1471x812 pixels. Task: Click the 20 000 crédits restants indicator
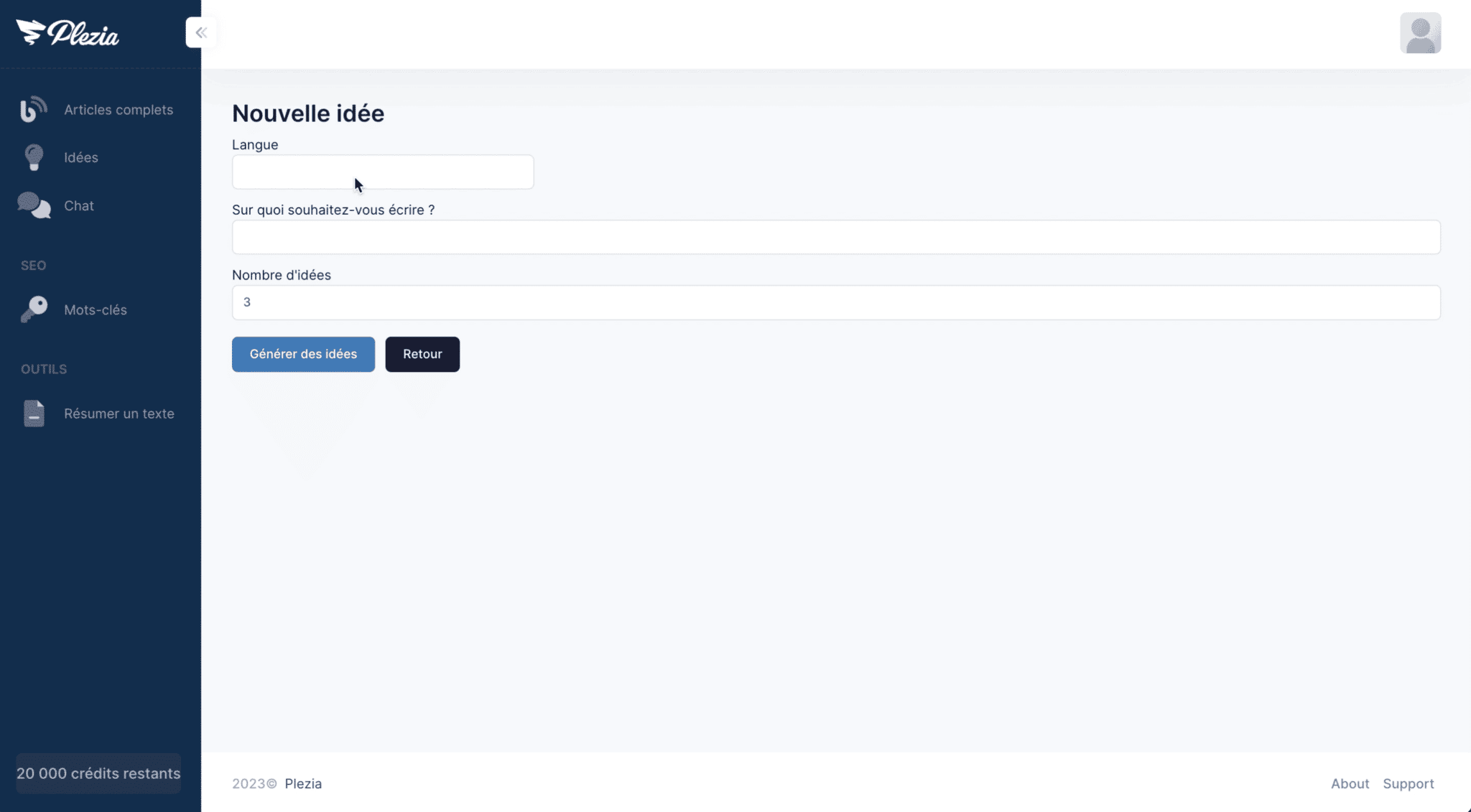pyautogui.click(x=98, y=773)
